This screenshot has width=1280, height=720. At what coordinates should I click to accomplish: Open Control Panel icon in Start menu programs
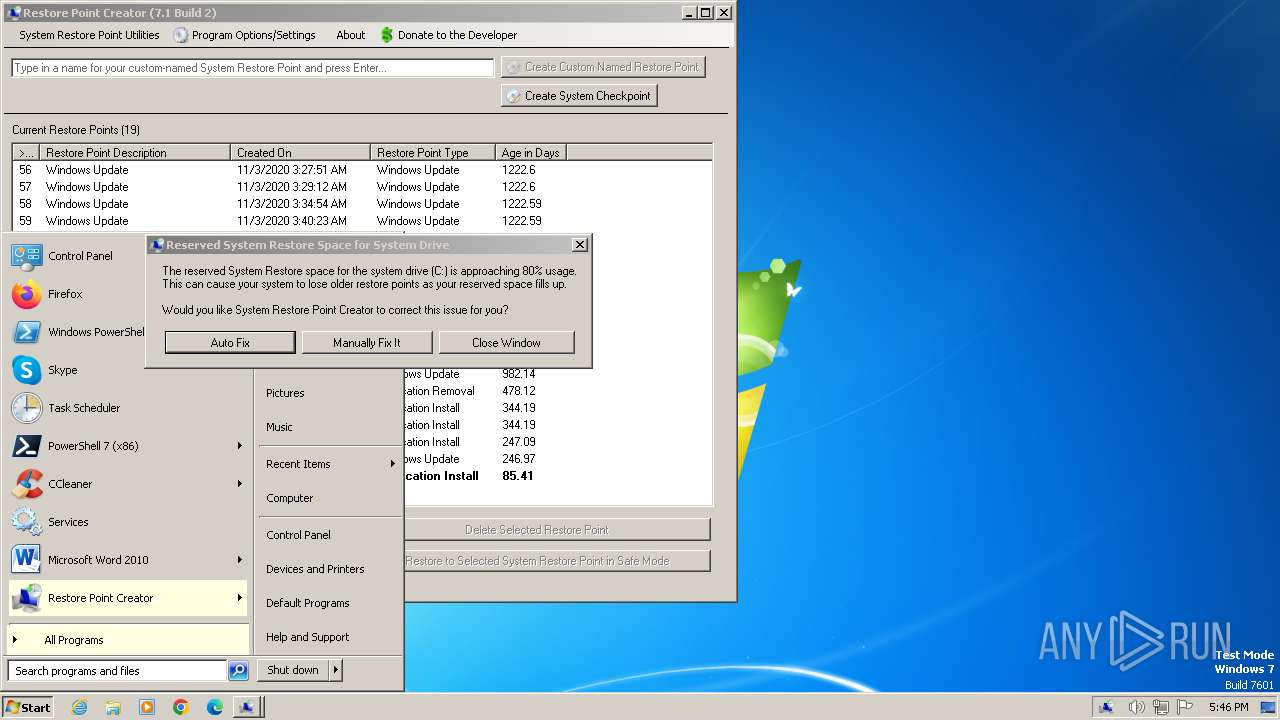click(27, 256)
